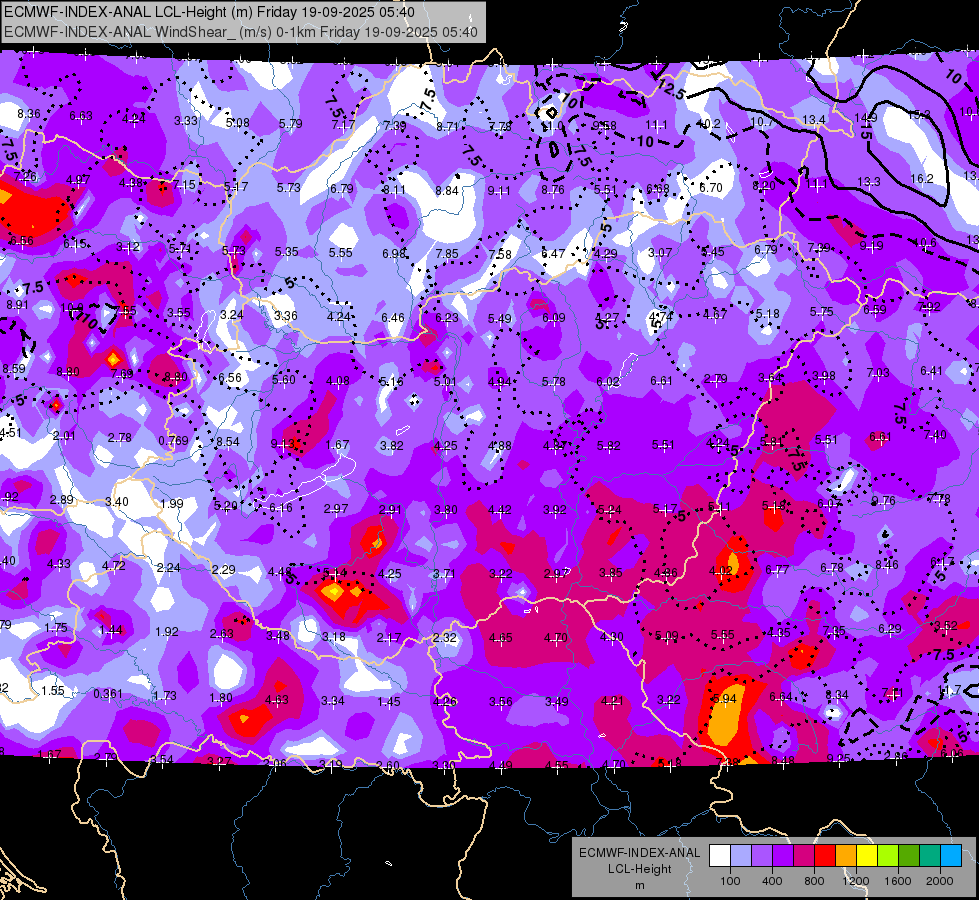Pick the orange swatch in the legend
The width and height of the screenshot is (979, 900).
coord(846,856)
